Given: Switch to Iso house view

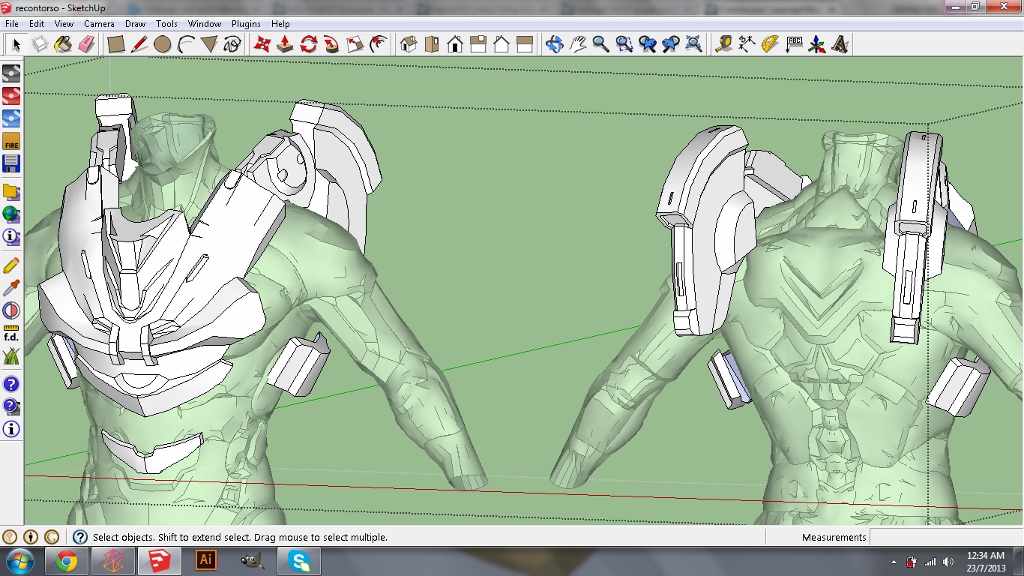Looking at the screenshot, I should point(408,44).
